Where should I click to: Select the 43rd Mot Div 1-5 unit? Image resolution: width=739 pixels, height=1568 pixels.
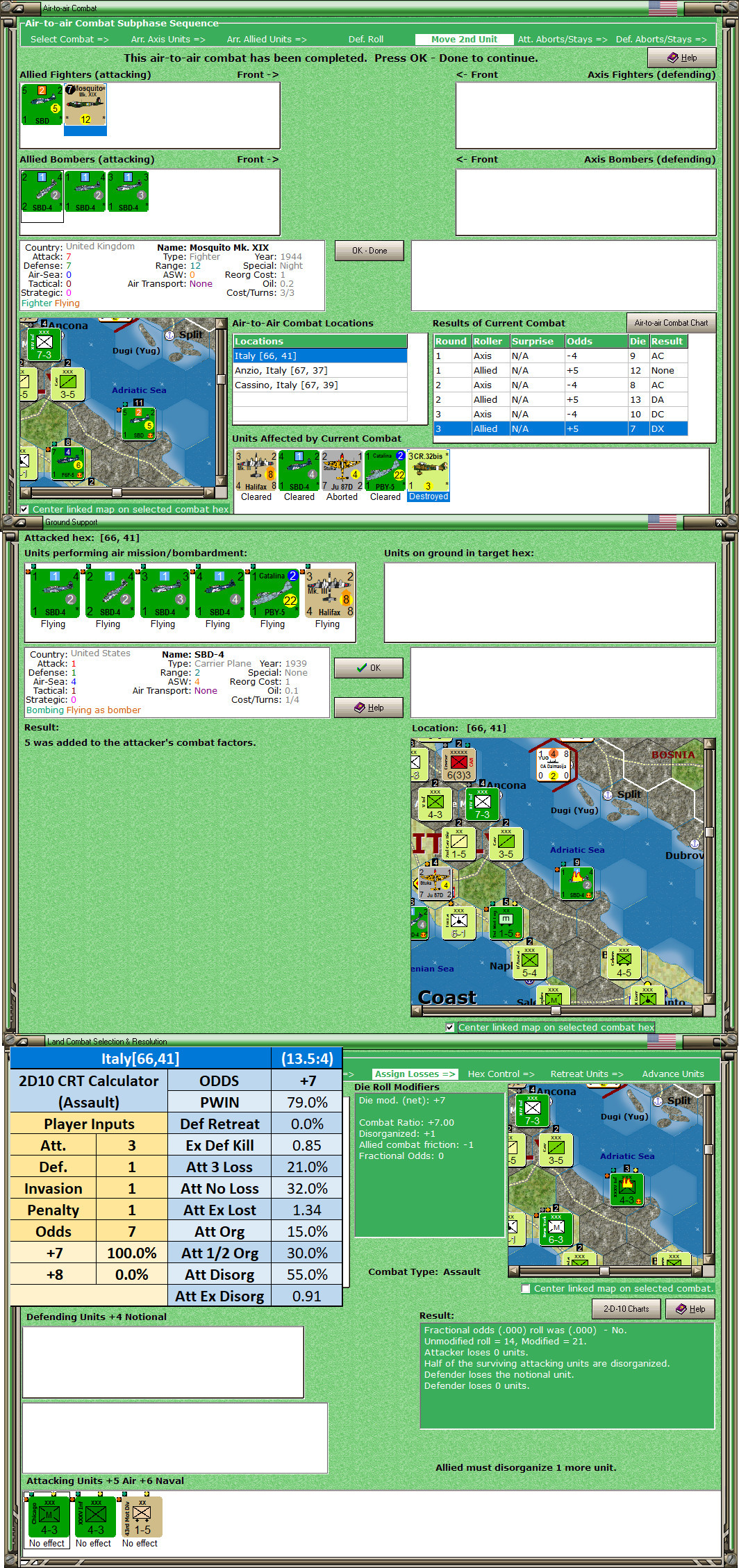tap(142, 1517)
